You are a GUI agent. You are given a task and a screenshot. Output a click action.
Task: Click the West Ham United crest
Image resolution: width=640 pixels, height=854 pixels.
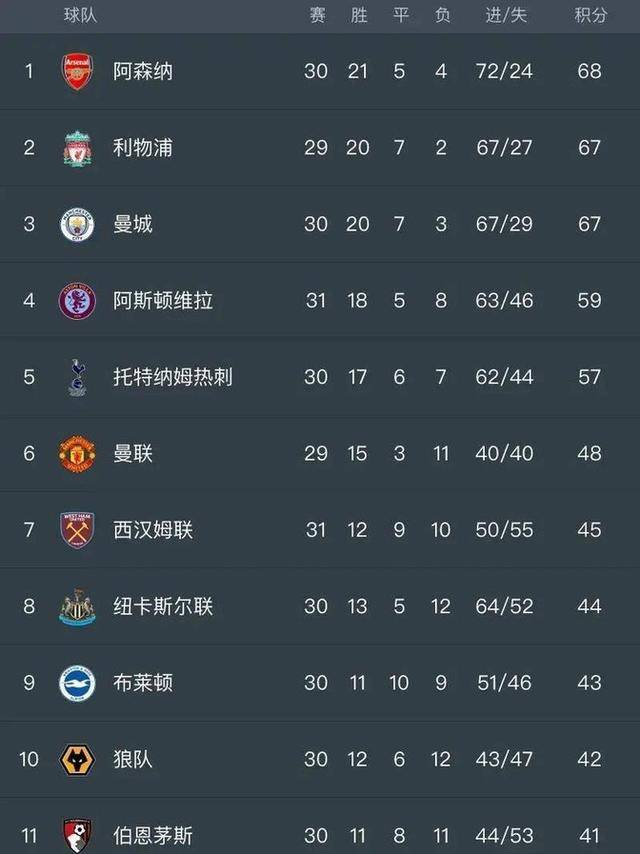point(77,530)
